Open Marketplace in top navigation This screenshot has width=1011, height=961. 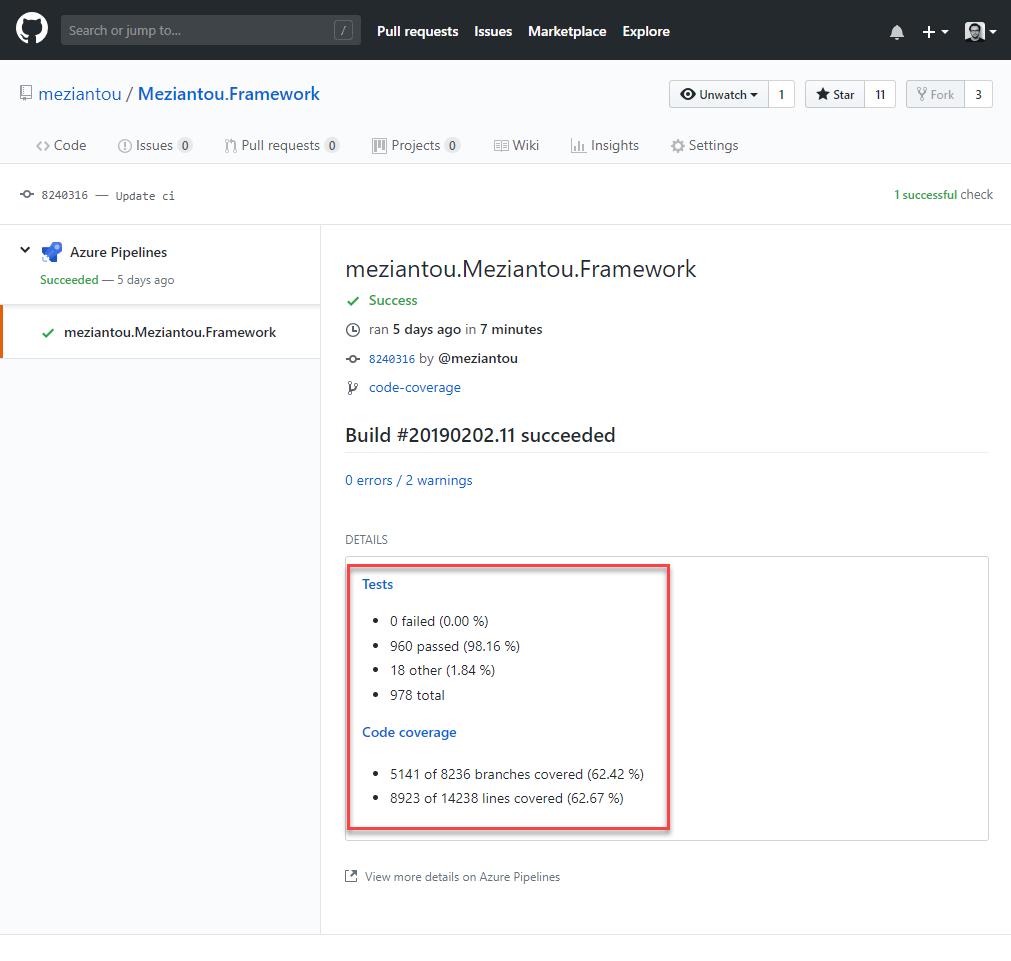[x=567, y=31]
